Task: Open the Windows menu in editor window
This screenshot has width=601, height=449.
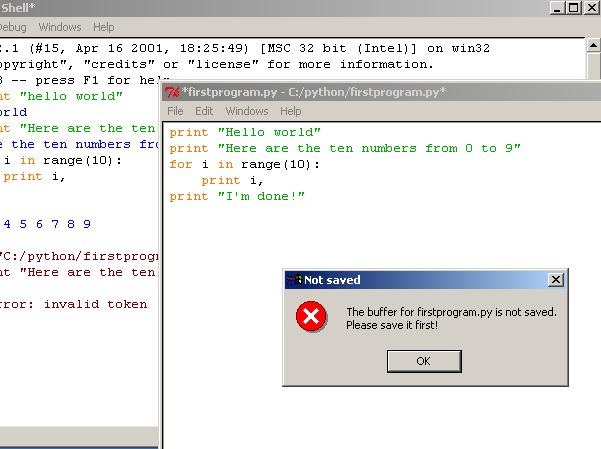Action: 246,111
